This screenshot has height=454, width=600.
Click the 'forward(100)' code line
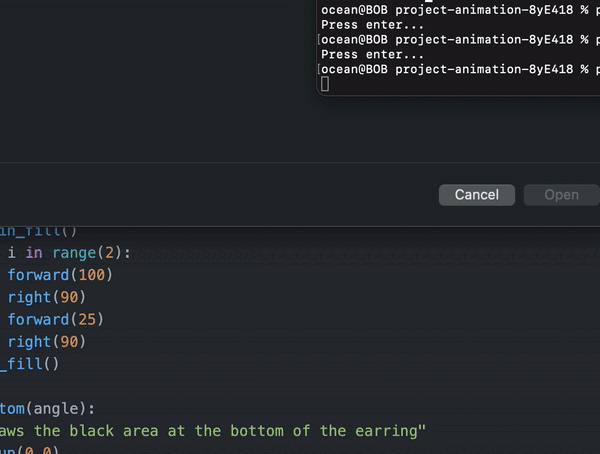coord(60,275)
